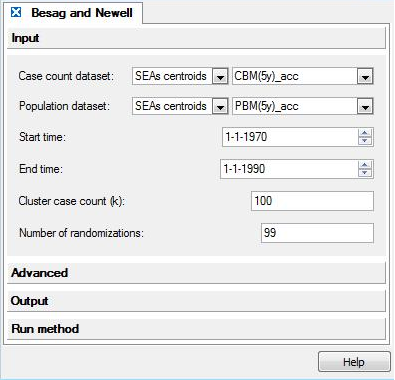This screenshot has height=380, width=395.
Task: Expand the Output section
Action: tap(196, 301)
